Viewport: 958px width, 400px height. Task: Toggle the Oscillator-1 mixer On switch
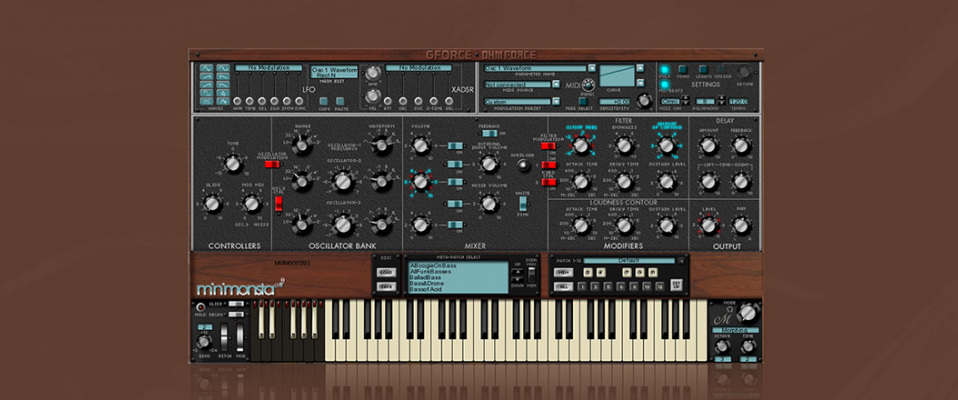pyautogui.click(x=455, y=145)
